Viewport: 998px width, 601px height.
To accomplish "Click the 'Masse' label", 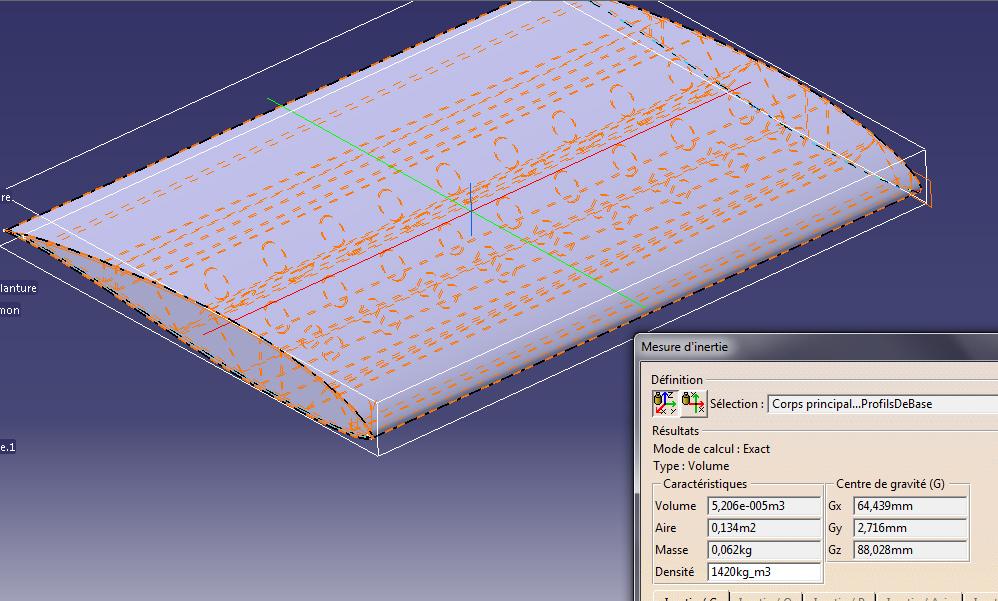I will (x=671, y=549).
